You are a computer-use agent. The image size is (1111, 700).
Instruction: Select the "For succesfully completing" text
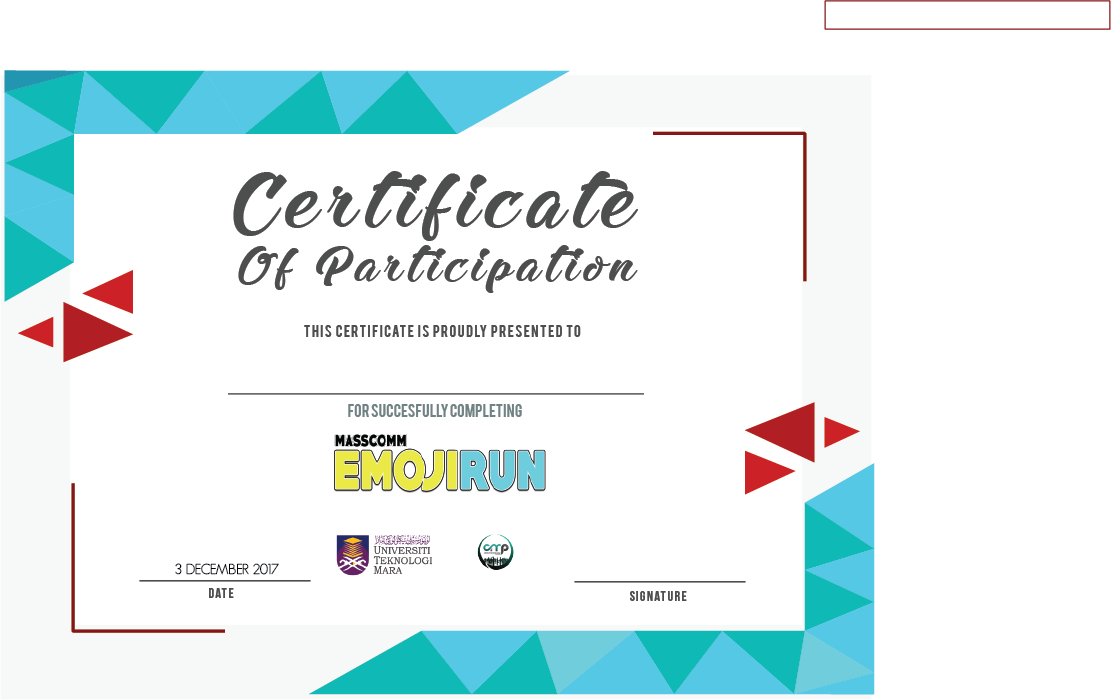point(434,411)
